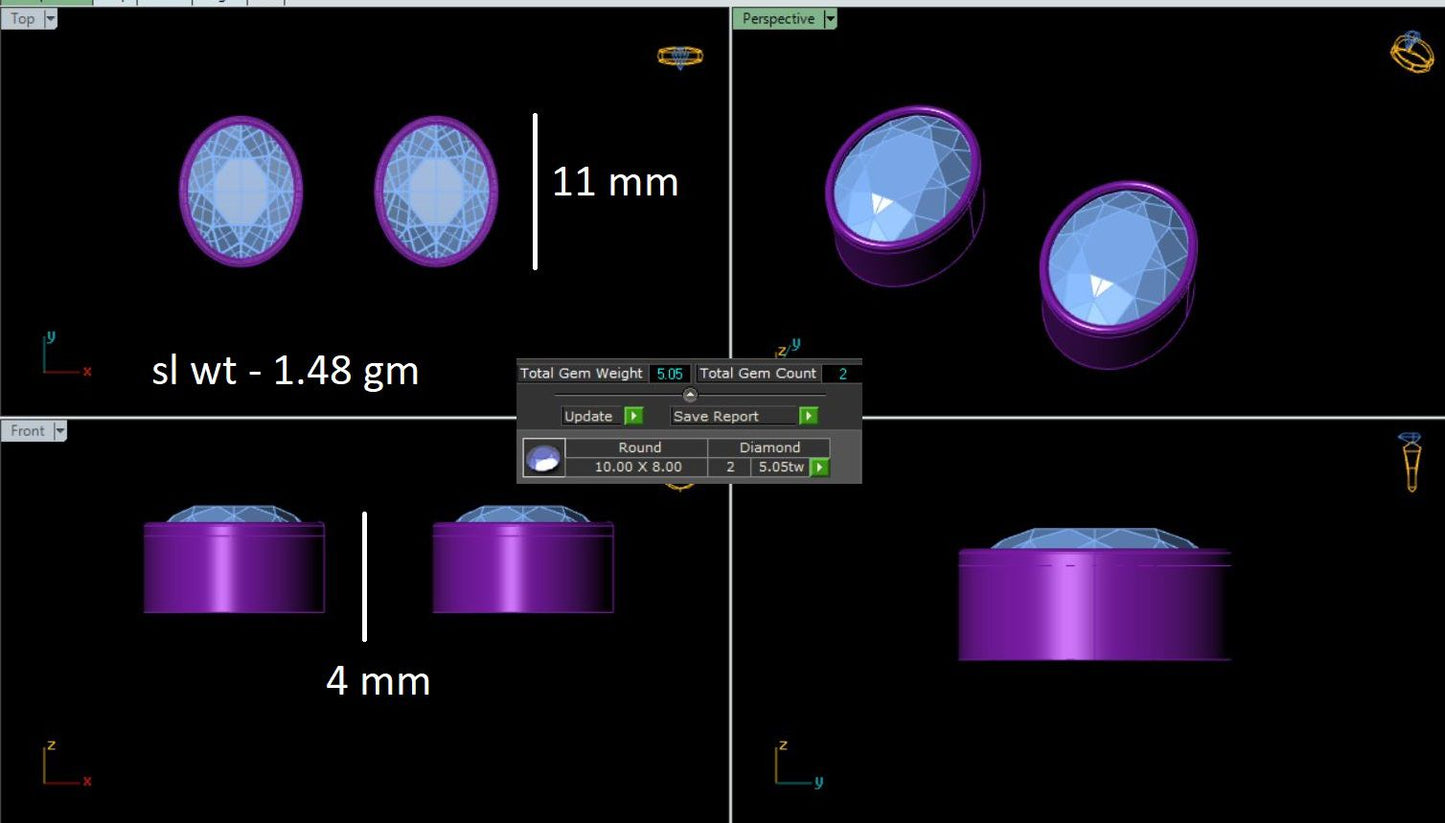Click the side-view ring icon in lower-right viewport
The width and height of the screenshot is (1445, 823).
[x=1411, y=462]
